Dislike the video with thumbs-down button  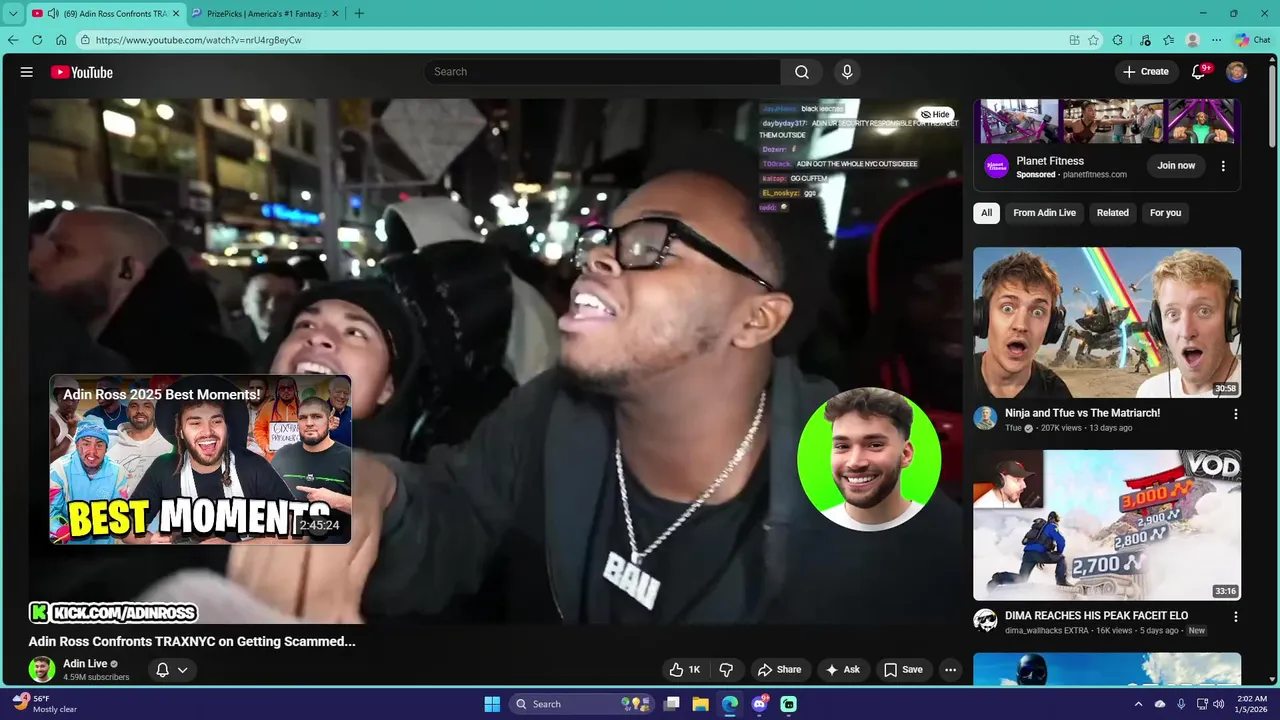click(727, 670)
